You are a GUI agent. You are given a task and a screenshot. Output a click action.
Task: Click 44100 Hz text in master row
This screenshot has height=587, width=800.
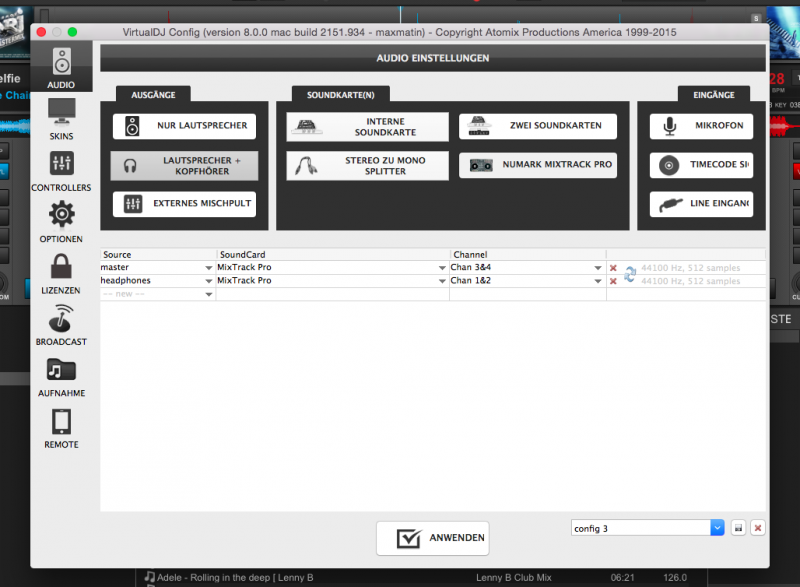[690, 268]
